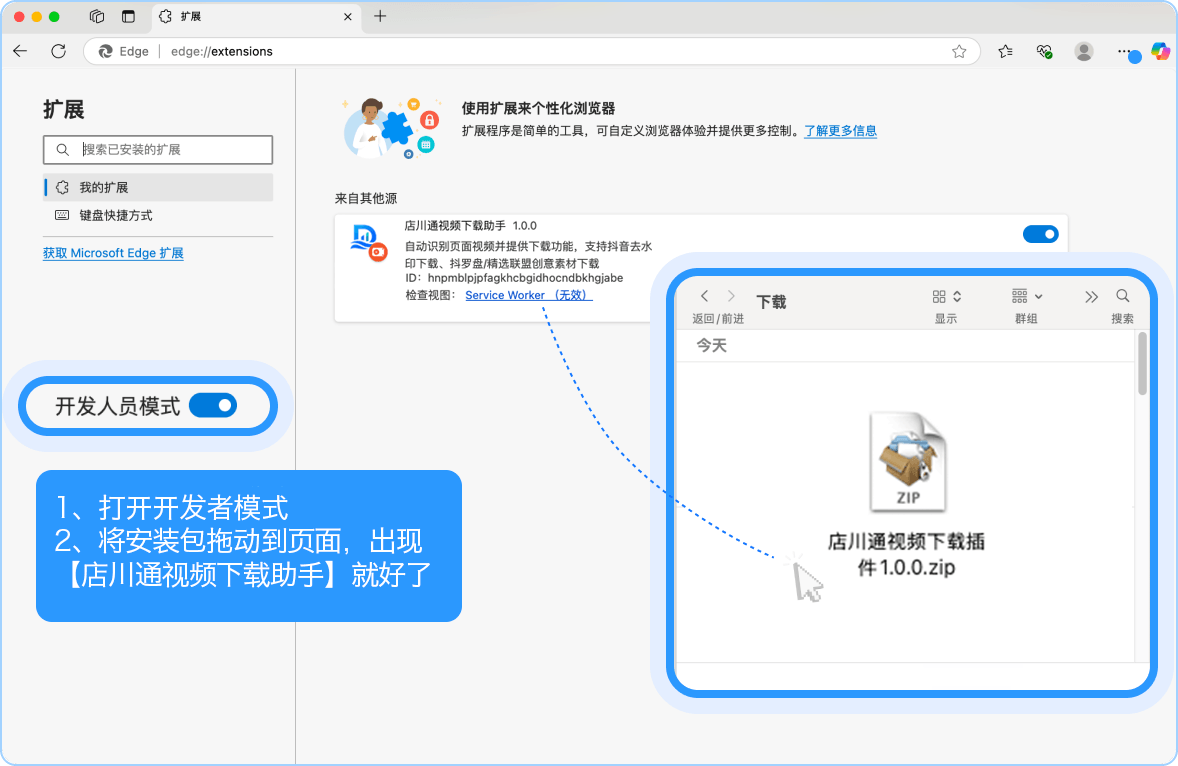The width and height of the screenshot is (1178, 766).
Task: Open the Service Worker（无效） inspect link
Action: click(x=529, y=295)
